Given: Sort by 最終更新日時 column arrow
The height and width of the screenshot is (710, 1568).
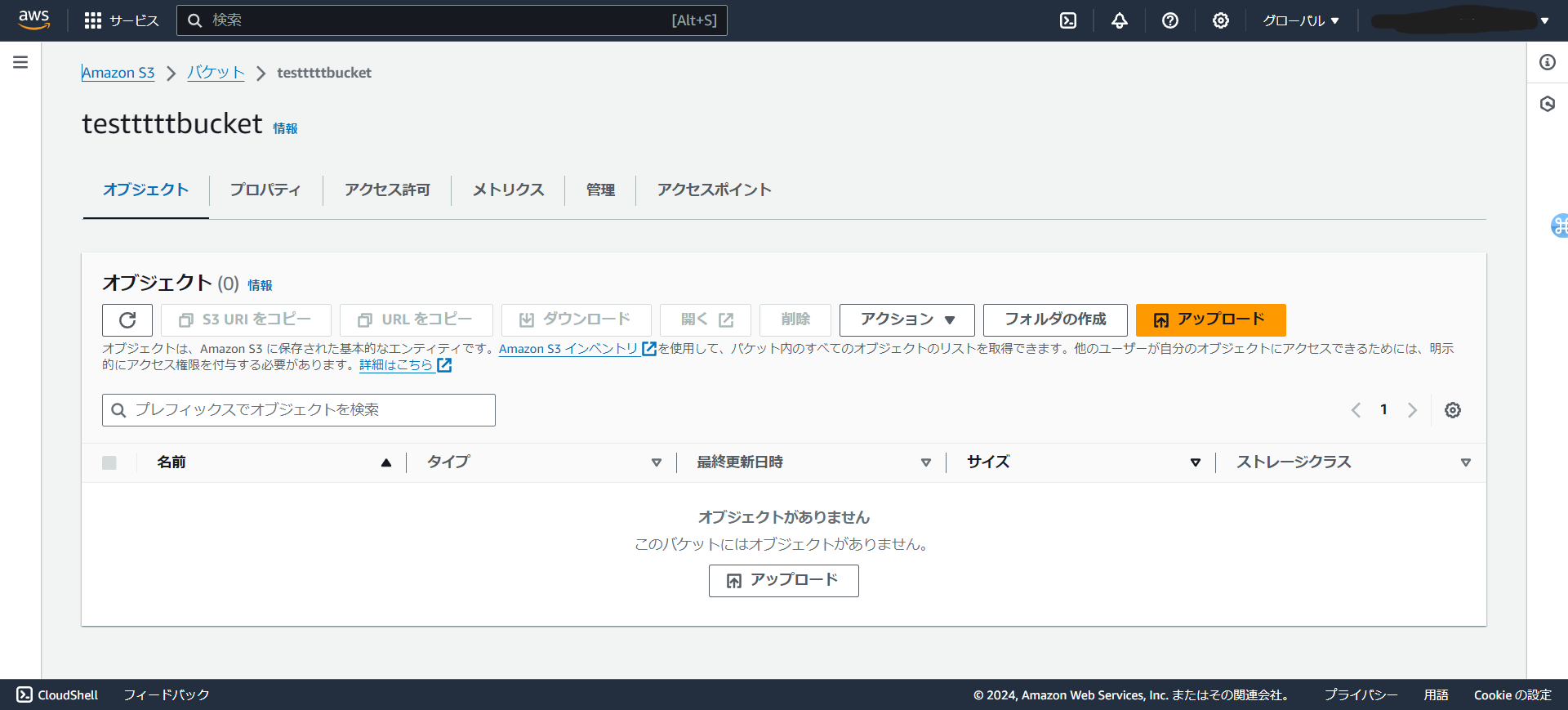Looking at the screenshot, I should (x=926, y=462).
